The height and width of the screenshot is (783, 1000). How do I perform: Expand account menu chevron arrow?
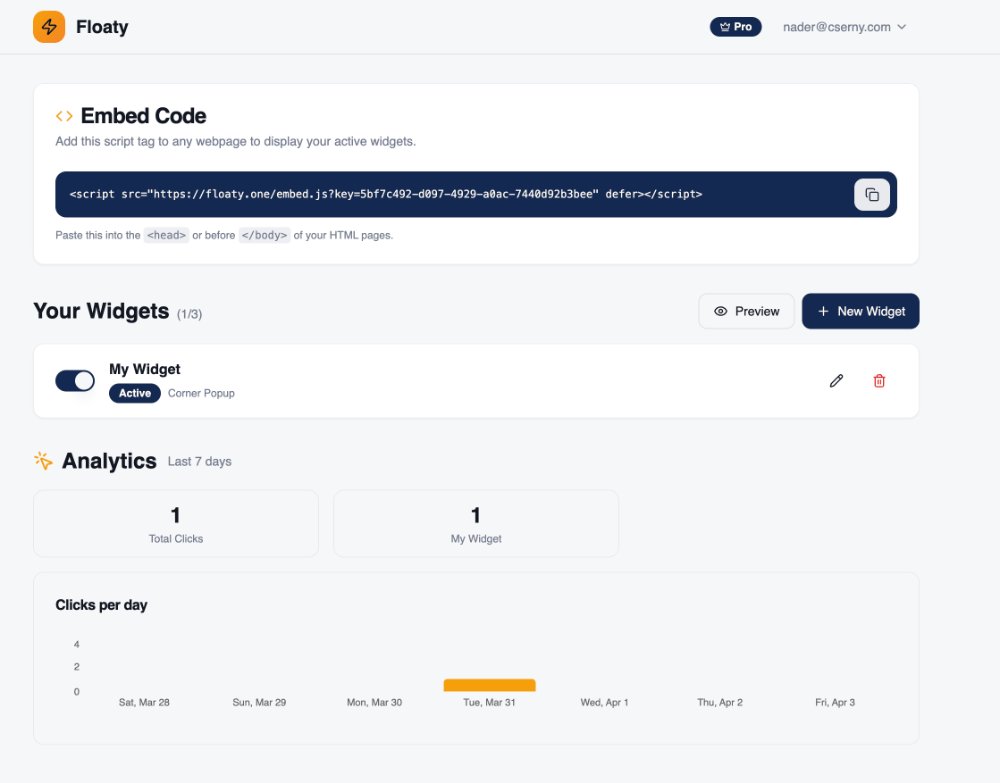901,27
